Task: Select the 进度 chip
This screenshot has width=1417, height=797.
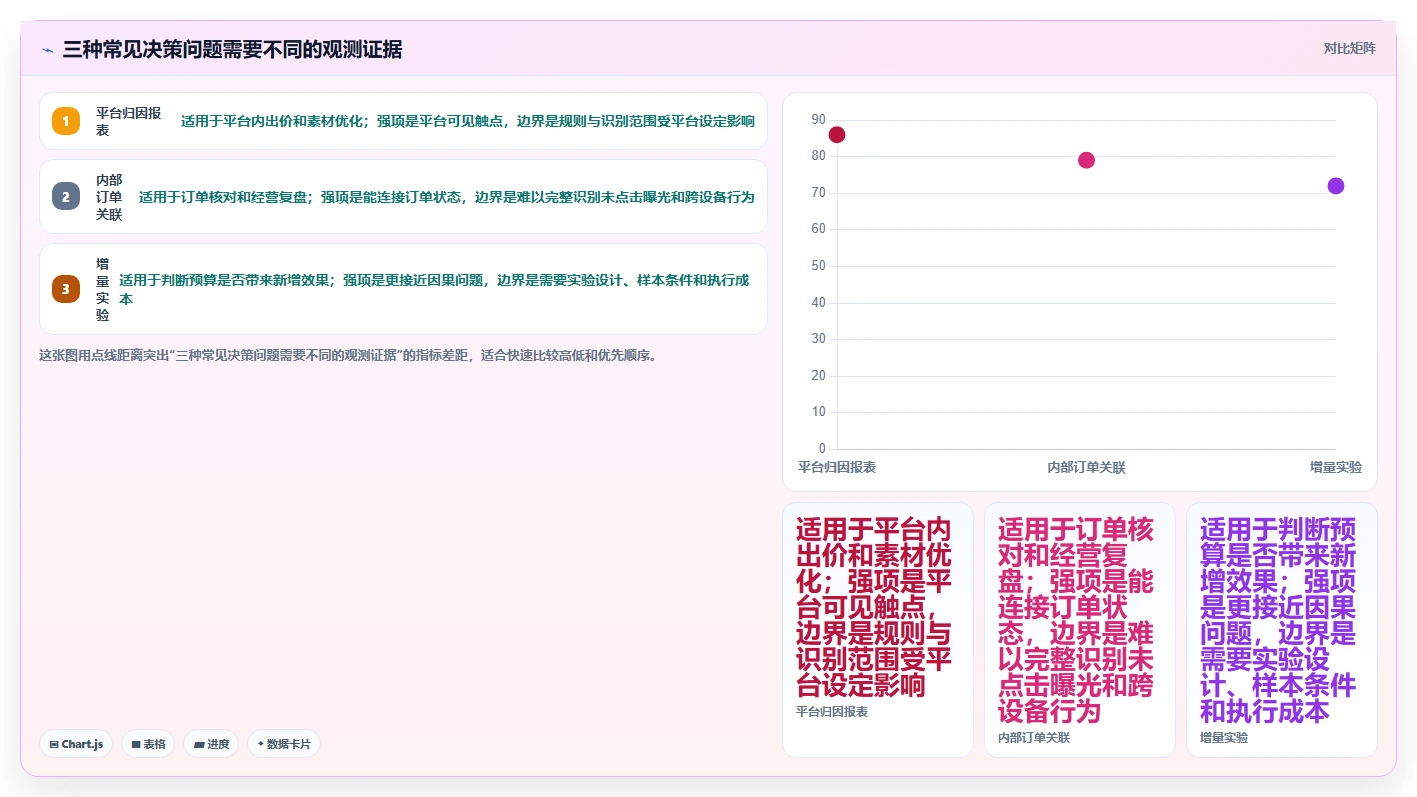Action: pos(211,744)
